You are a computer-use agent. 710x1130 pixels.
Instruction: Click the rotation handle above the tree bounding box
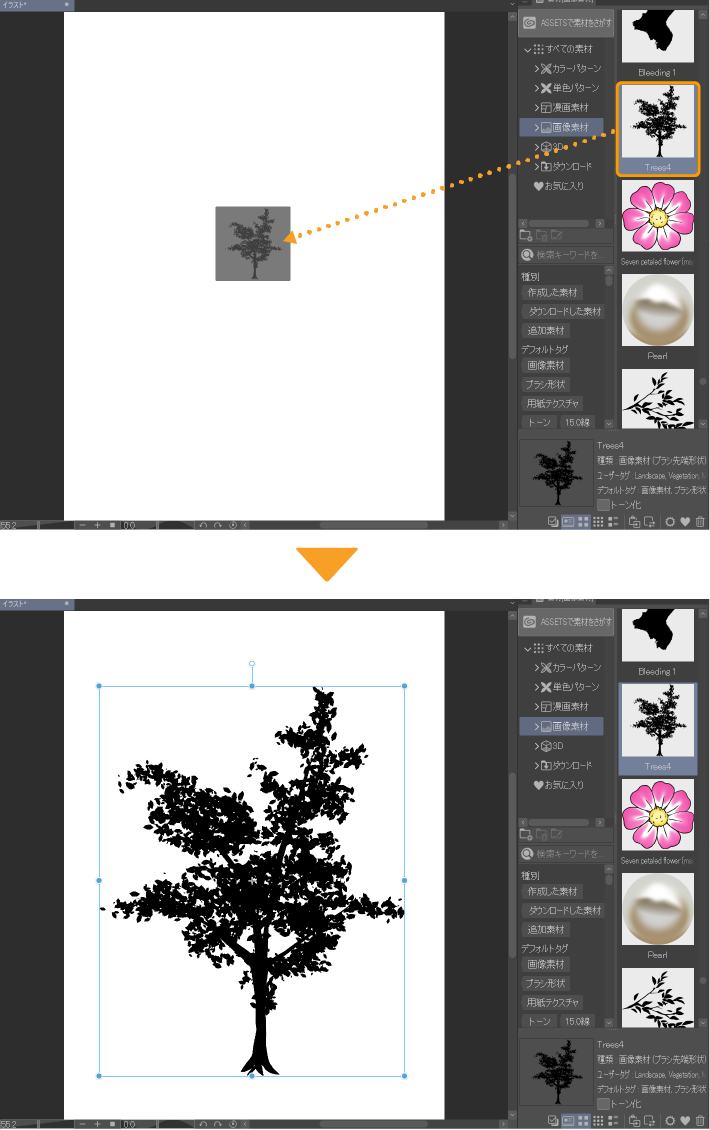click(x=252, y=663)
